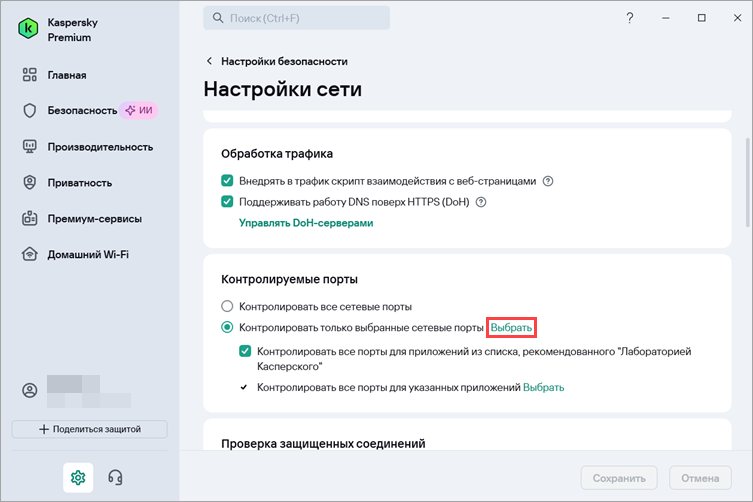Click Управлять DoH-серверами link
753x502 pixels.
pyautogui.click(x=306, y=223)
